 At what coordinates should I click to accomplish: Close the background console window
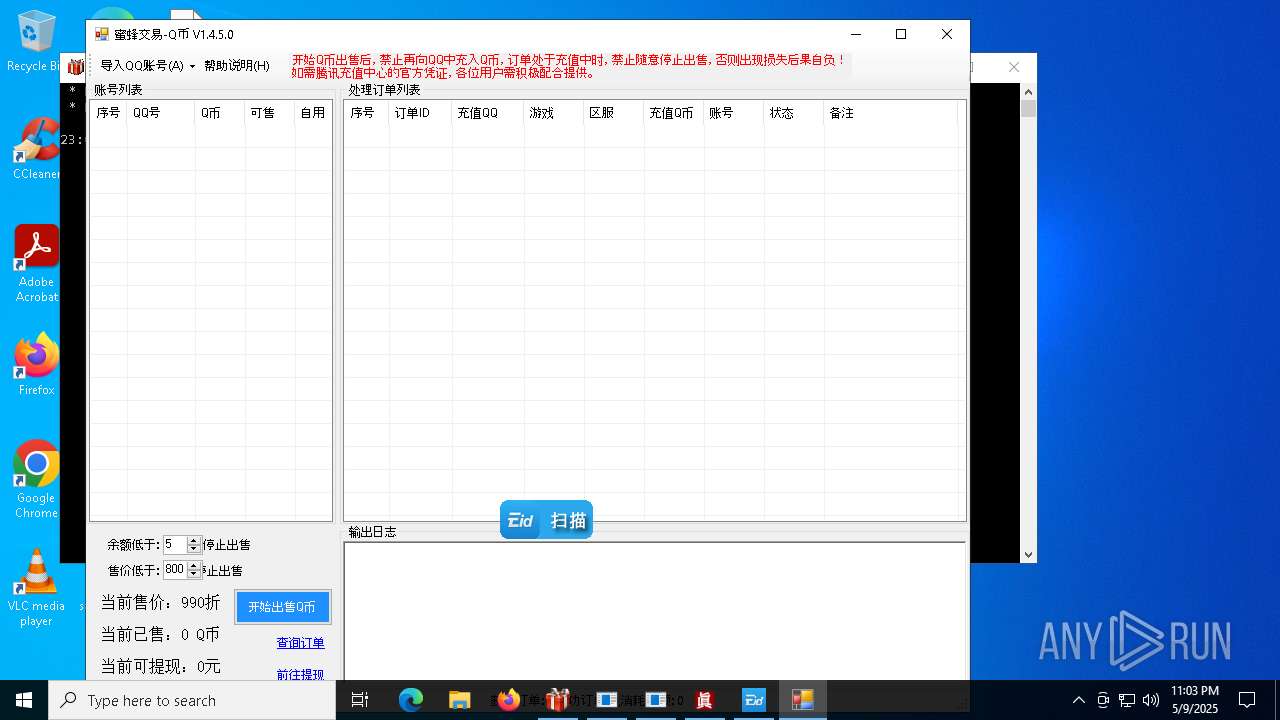(x=1014, y=67)
